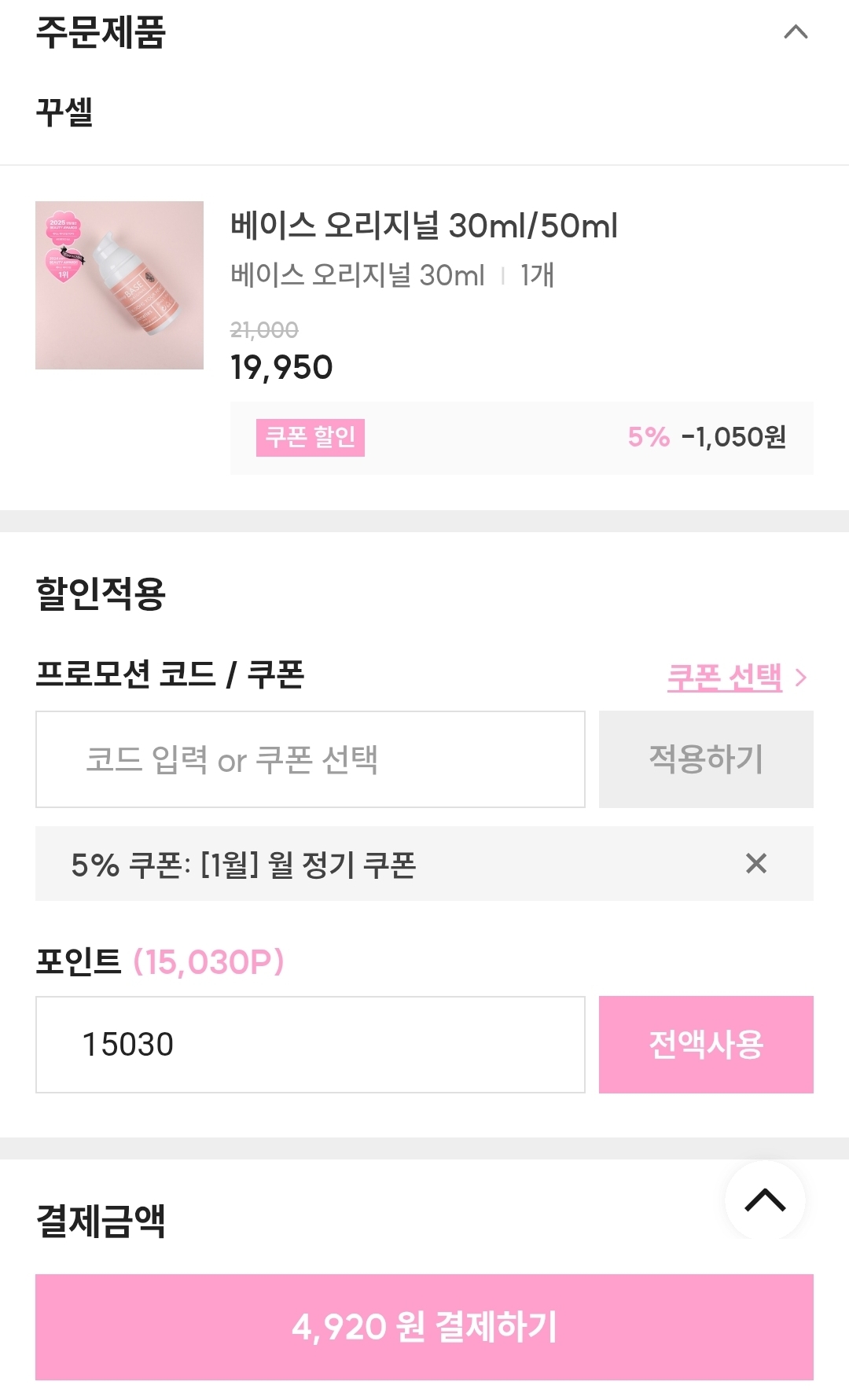Focus the promotion code input field
This screenshot has width=849, height=1400.
pos(311,759)
